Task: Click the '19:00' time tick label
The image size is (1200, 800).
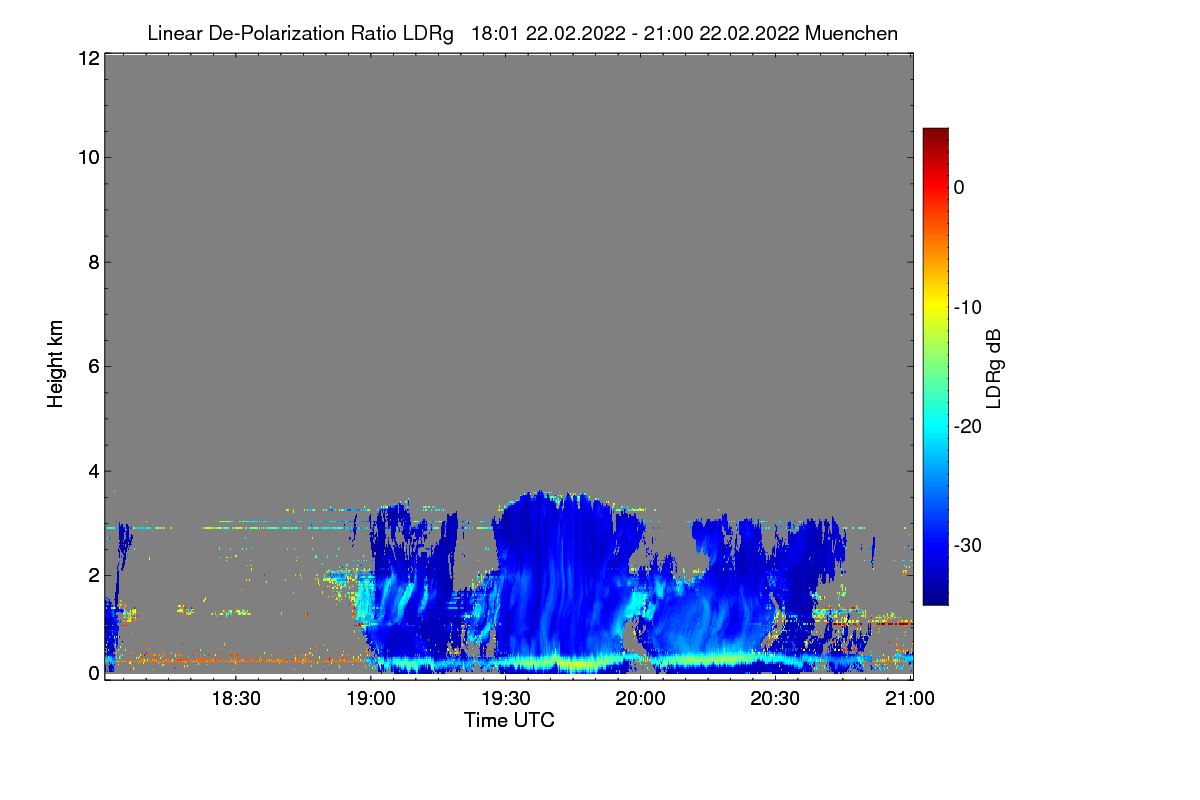Action: [x=371, y=698]
